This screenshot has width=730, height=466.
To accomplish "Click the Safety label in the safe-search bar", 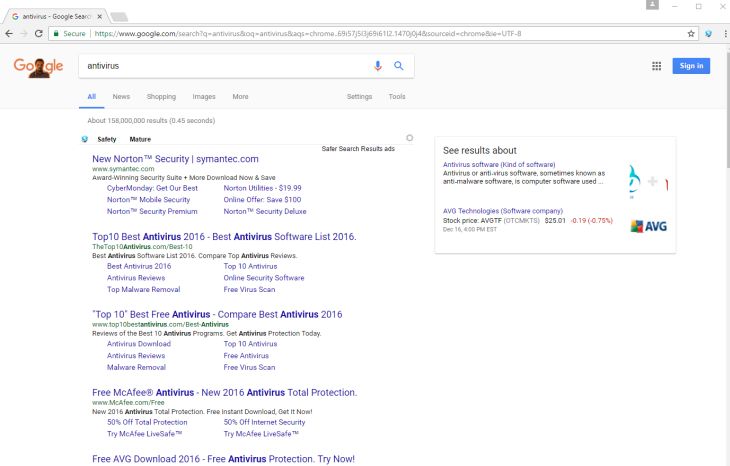I will [x=107, y=139].
